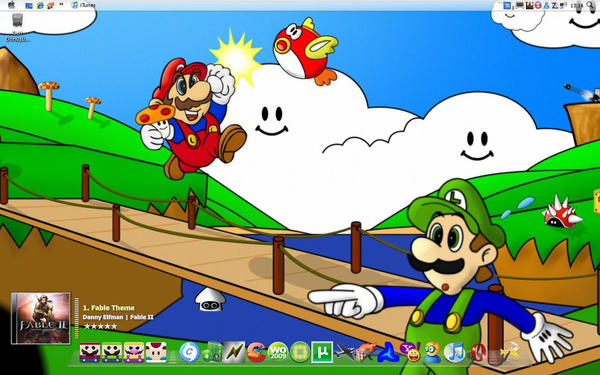
Task: Open the crossed tools dock icon
Action: [x=510, y=352]
